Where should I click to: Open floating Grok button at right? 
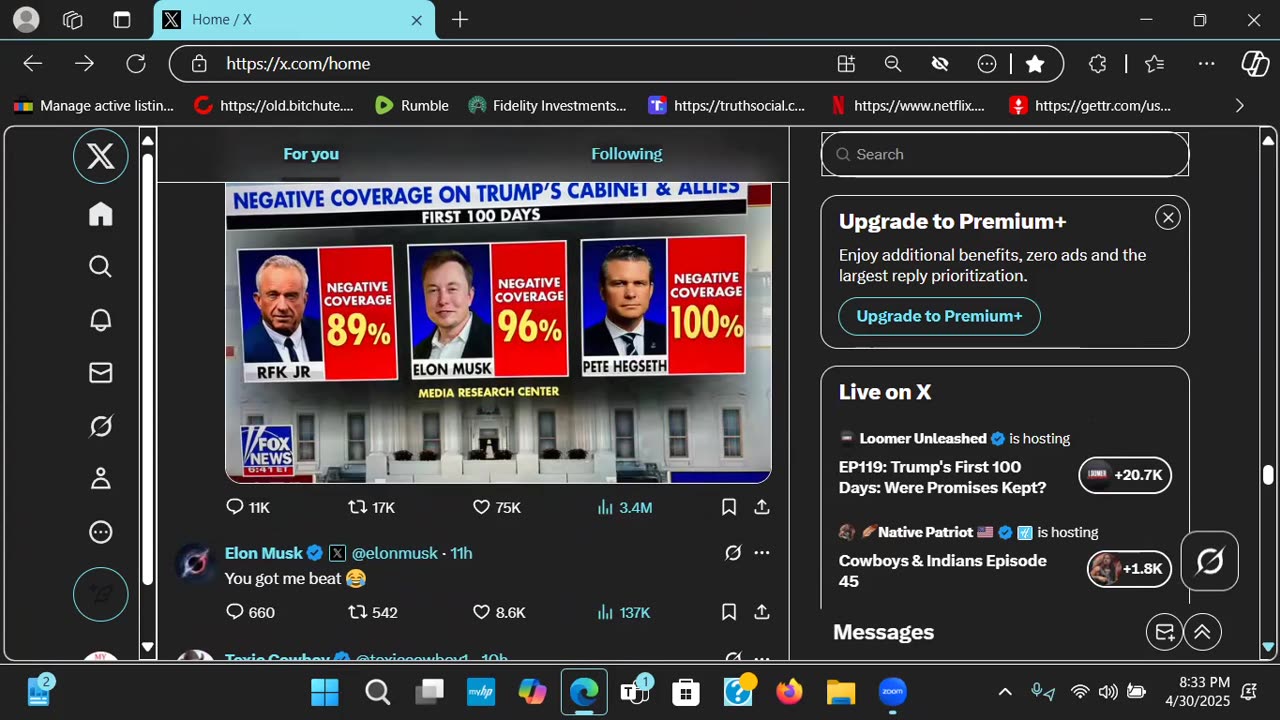tap(1210, 562)
